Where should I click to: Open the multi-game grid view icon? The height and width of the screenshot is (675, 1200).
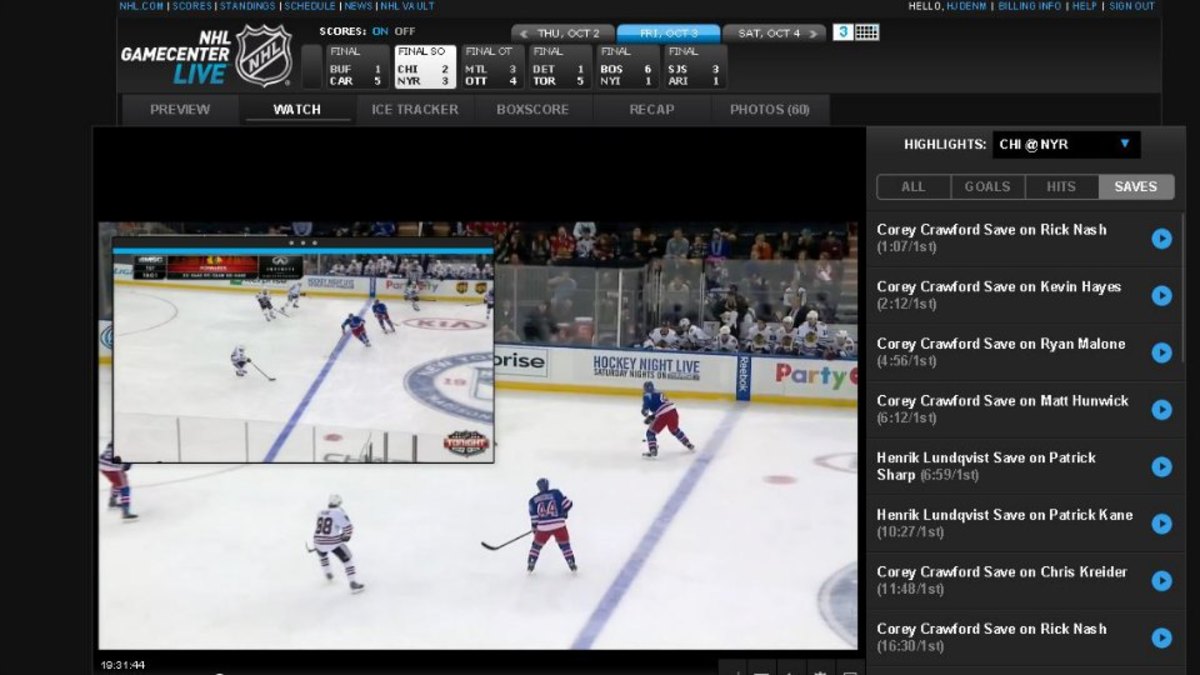[866, 31]
